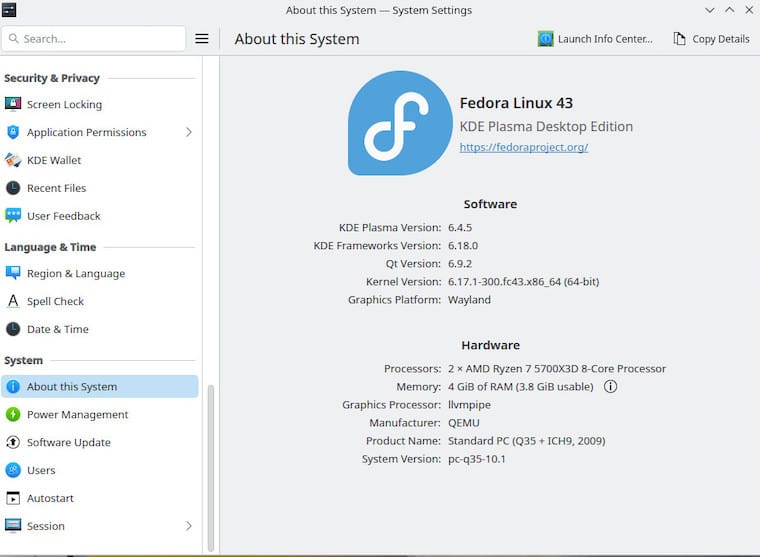
Task: Click the KDE Plasma Version value 6.4.5
Action: pos(459,227)
